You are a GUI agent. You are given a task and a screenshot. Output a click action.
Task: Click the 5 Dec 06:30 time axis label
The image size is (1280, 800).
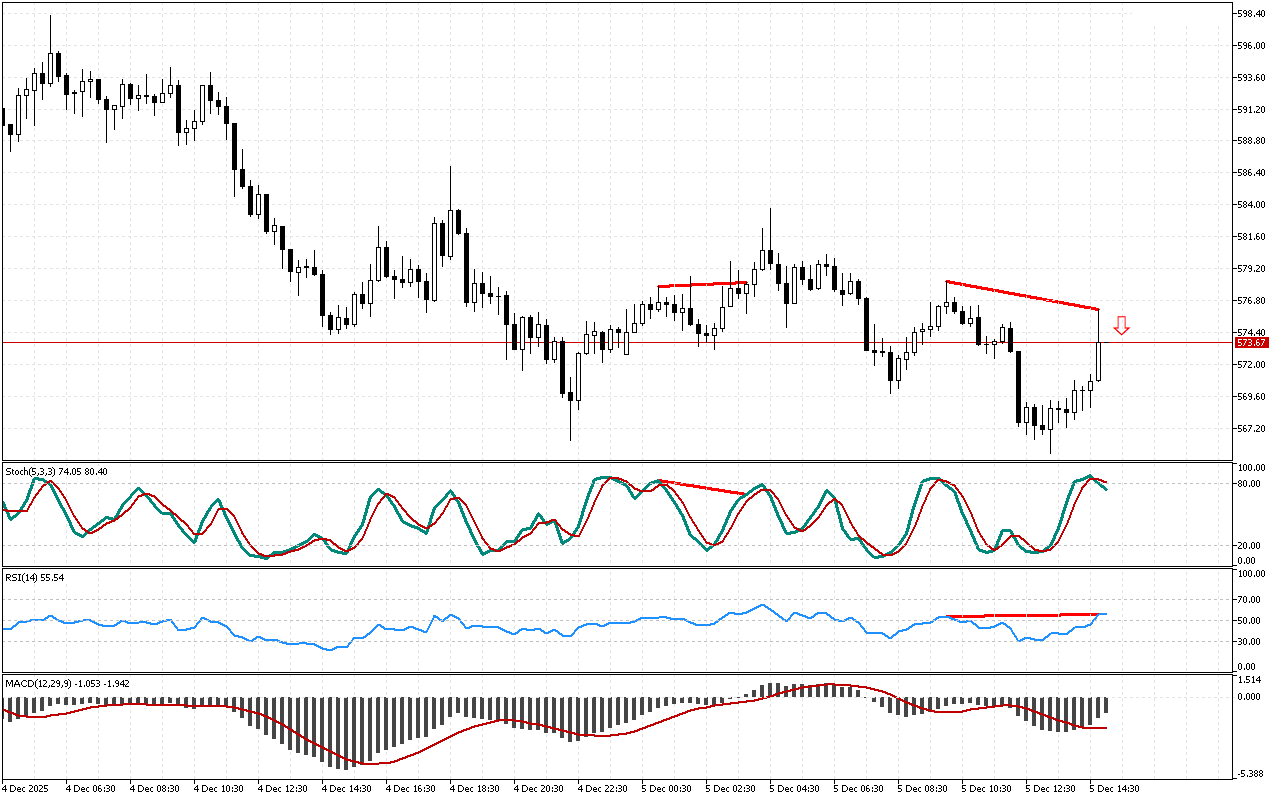(858, 788)
